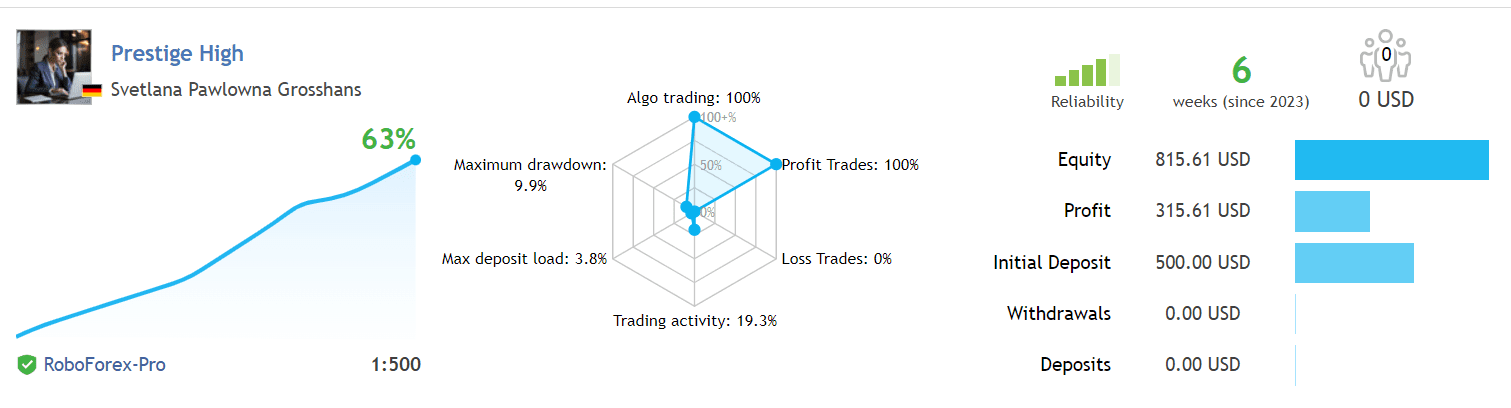1511x408 pixels.
Task: Click the Prestige High signal title
Action: click(177, 53)
